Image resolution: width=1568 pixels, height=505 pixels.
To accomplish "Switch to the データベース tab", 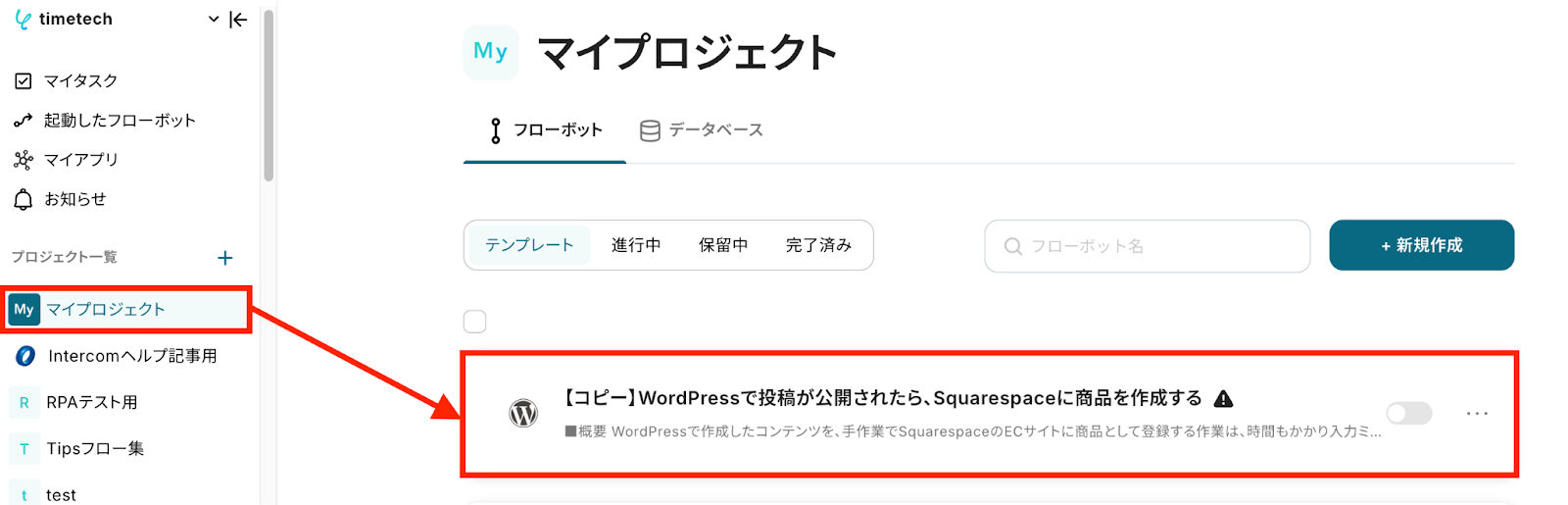I will pyautogui.click(x=701, y=130).
